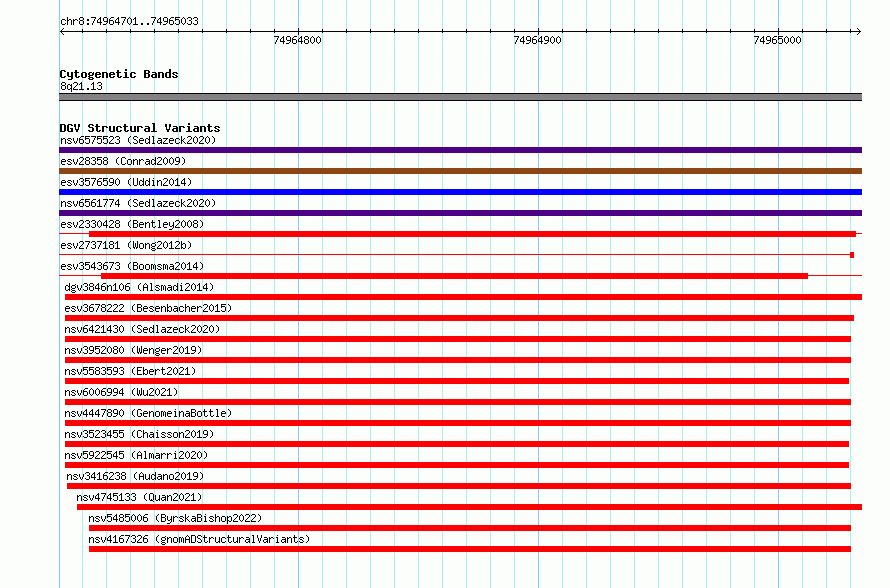Open variant nsv5485006 (ByrskaBishop2022) label
890x588 pixels.
pyautogui.click(x=175, y=518)
